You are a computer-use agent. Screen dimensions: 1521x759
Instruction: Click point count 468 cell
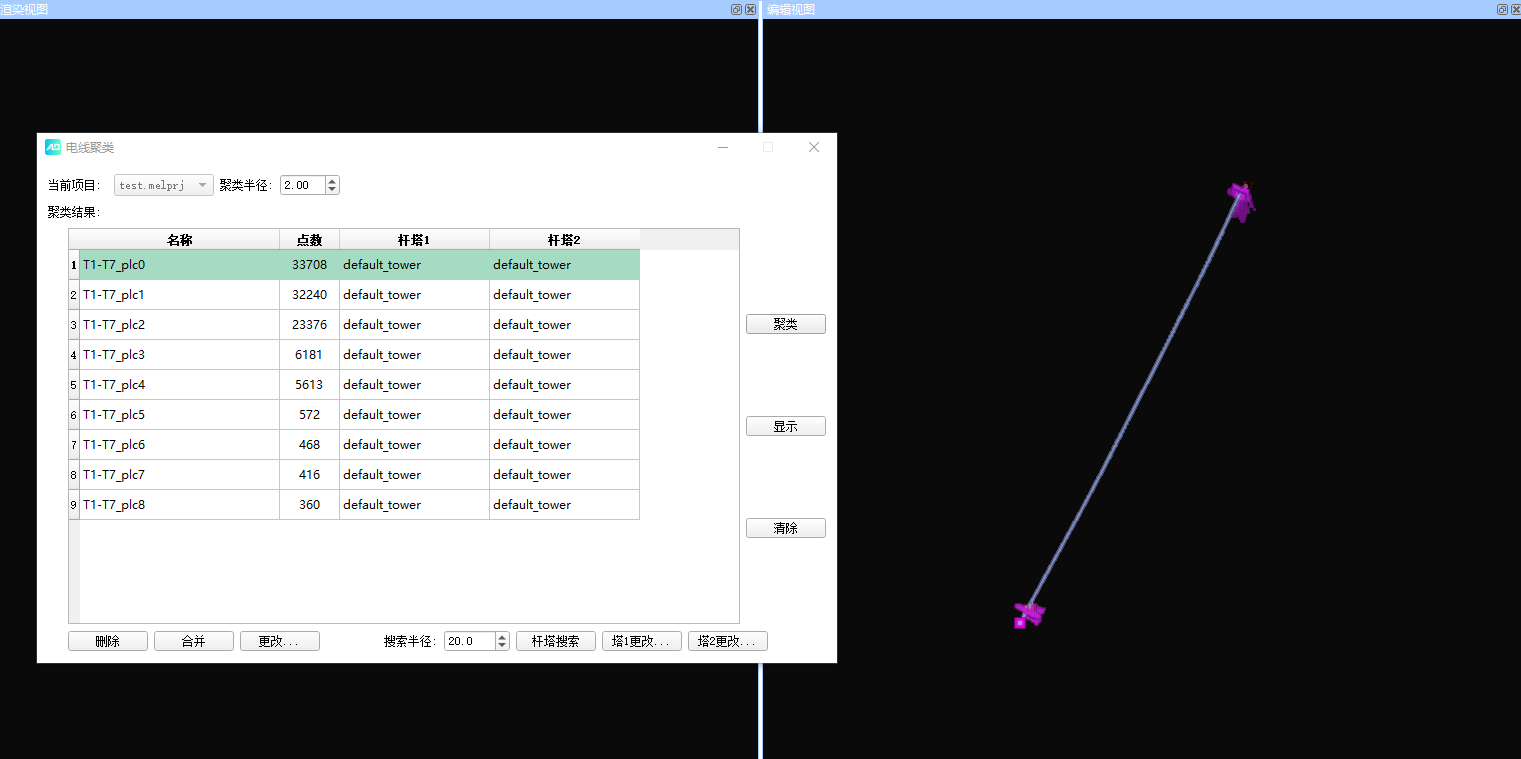310,445
